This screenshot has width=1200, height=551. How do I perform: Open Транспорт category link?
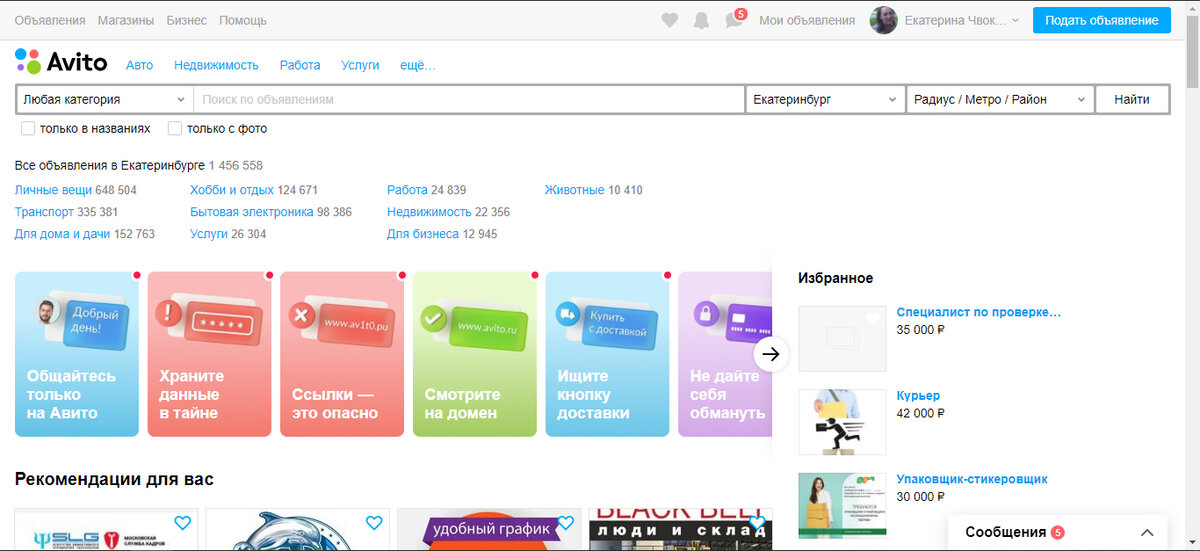(44, 212)
